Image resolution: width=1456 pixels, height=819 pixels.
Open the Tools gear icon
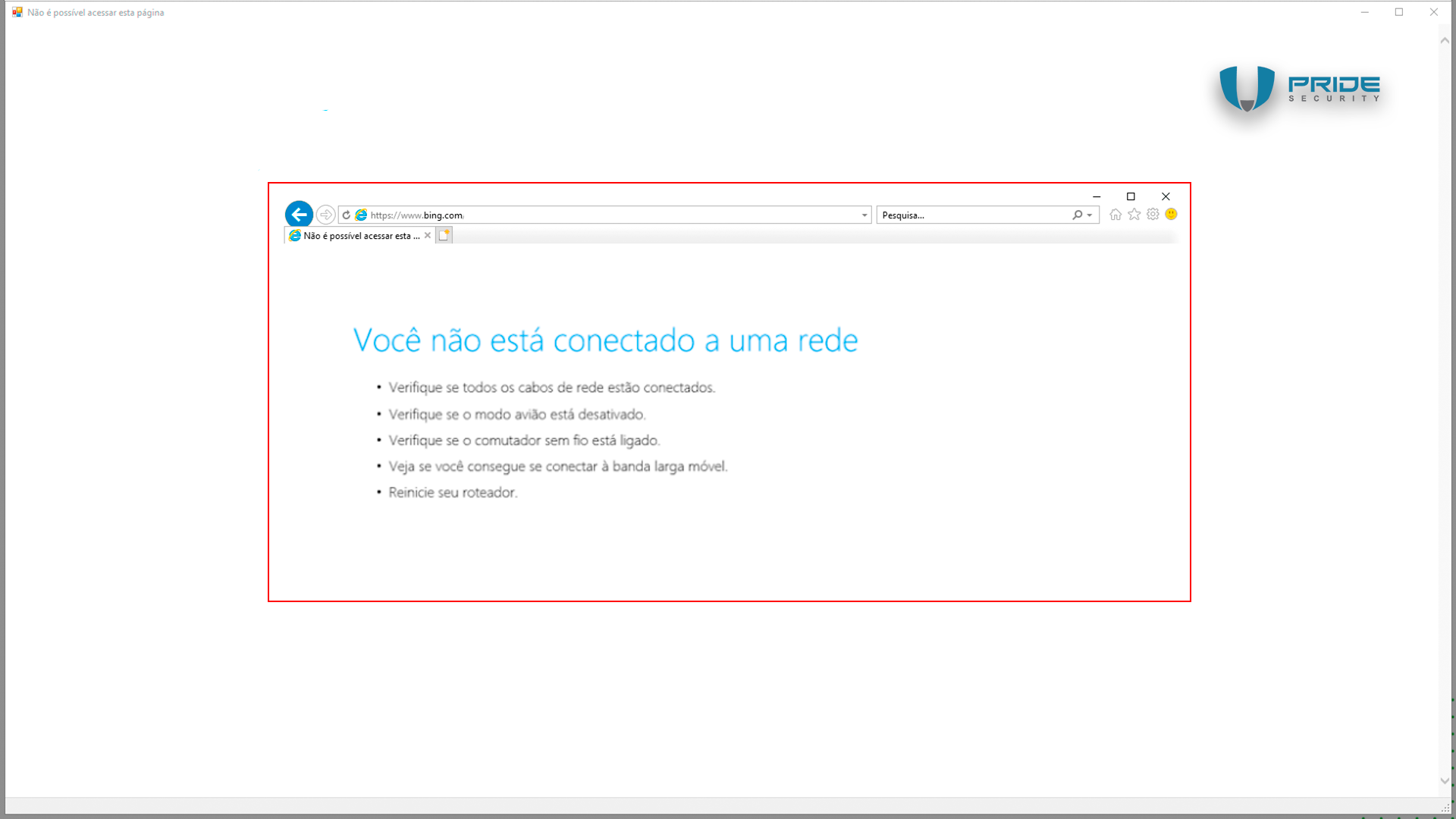pyautogui.click(x=1153, y=215)
